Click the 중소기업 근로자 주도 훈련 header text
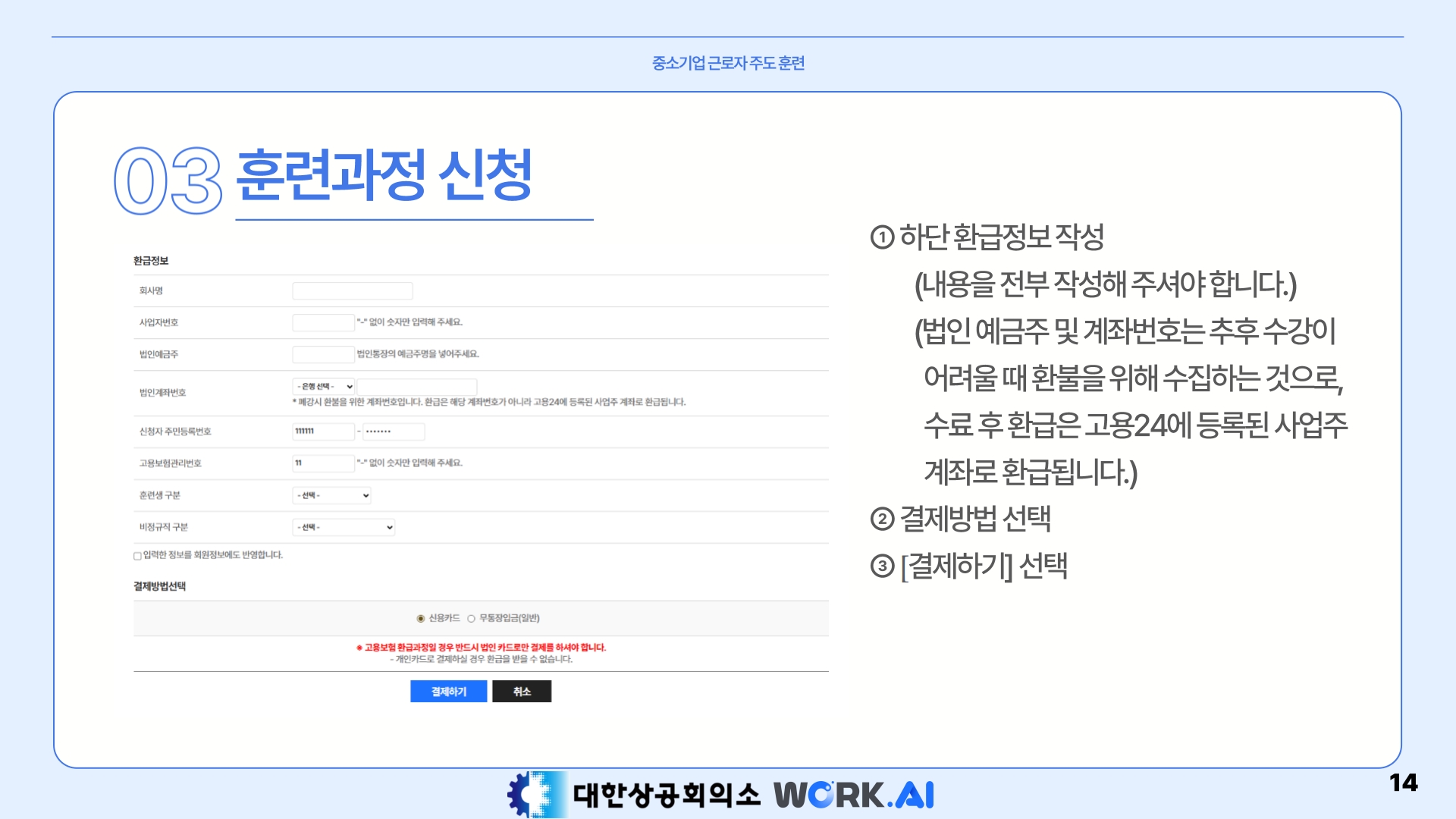 coord(728,63)
